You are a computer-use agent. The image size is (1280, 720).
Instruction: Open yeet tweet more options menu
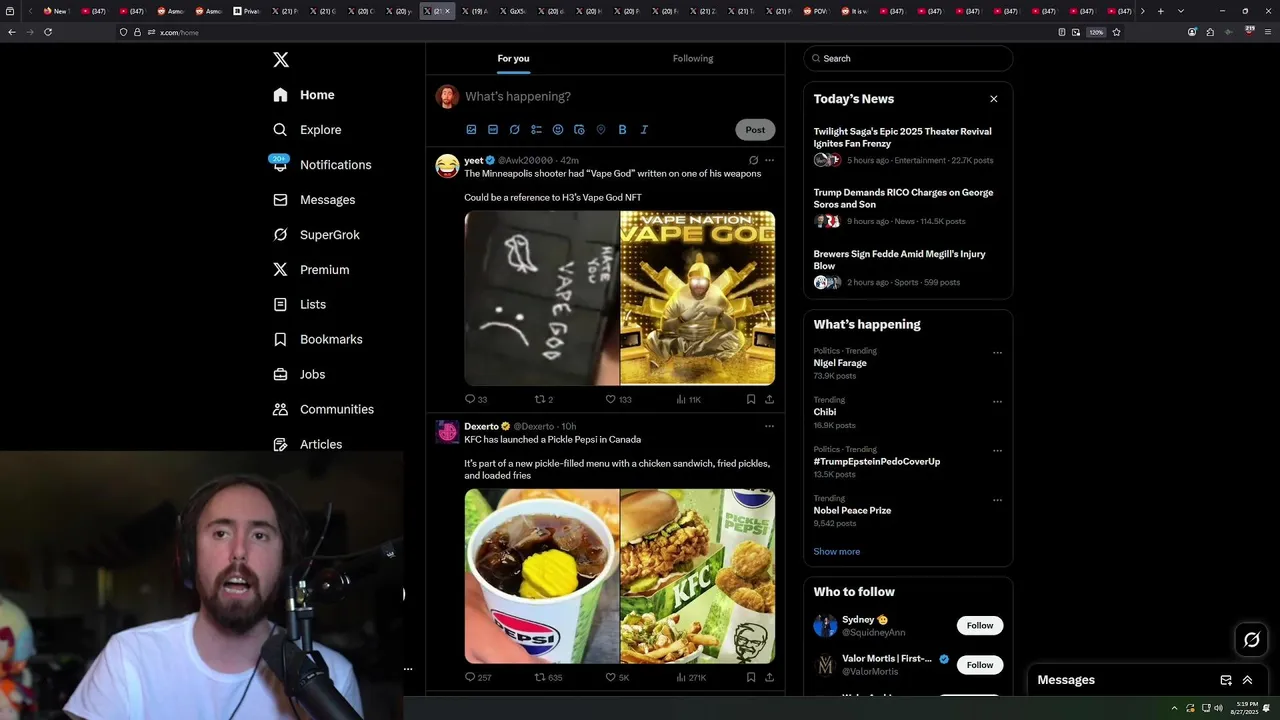point(769,160)
